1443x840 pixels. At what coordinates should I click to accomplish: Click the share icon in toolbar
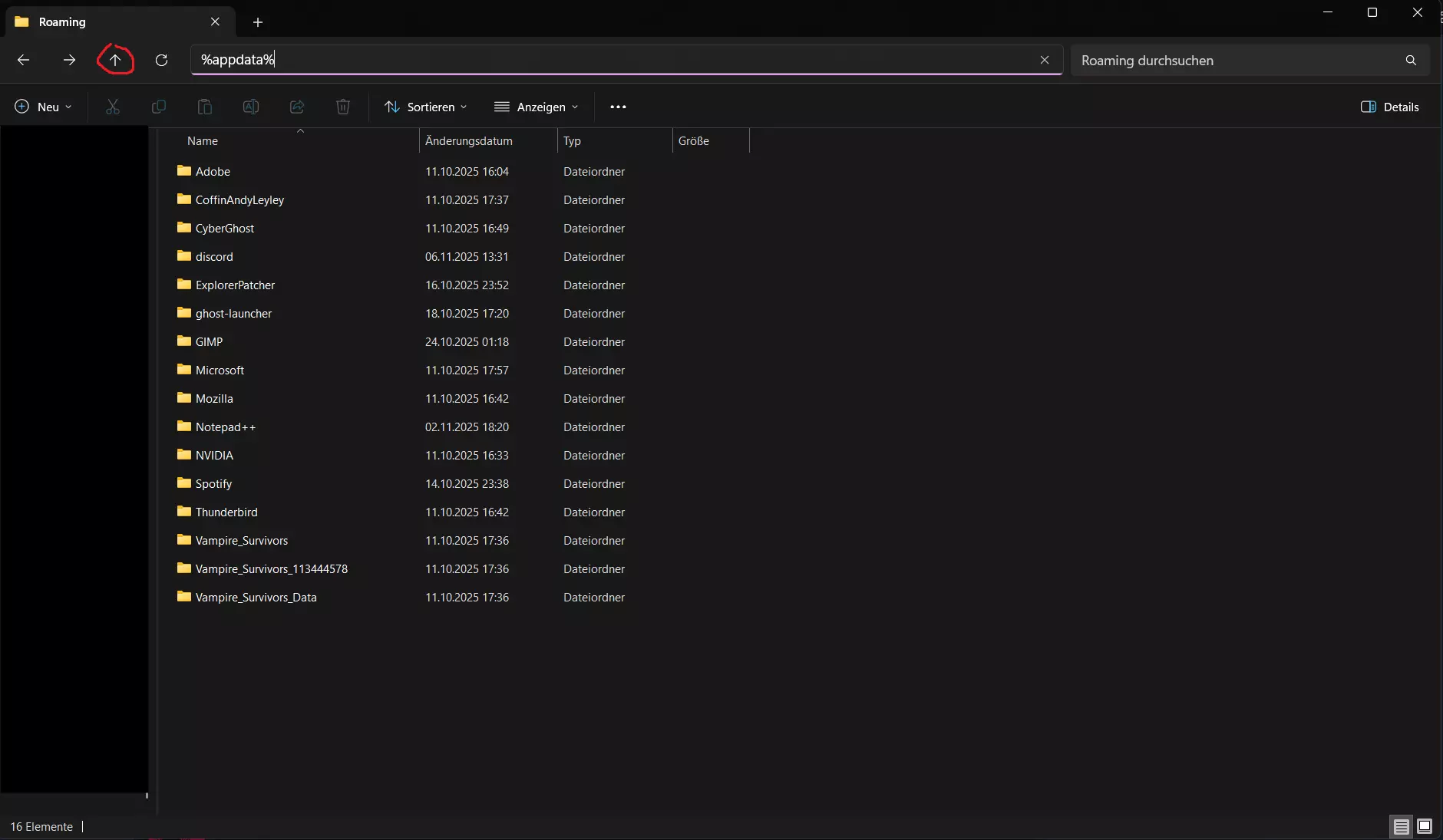point(297,107)
